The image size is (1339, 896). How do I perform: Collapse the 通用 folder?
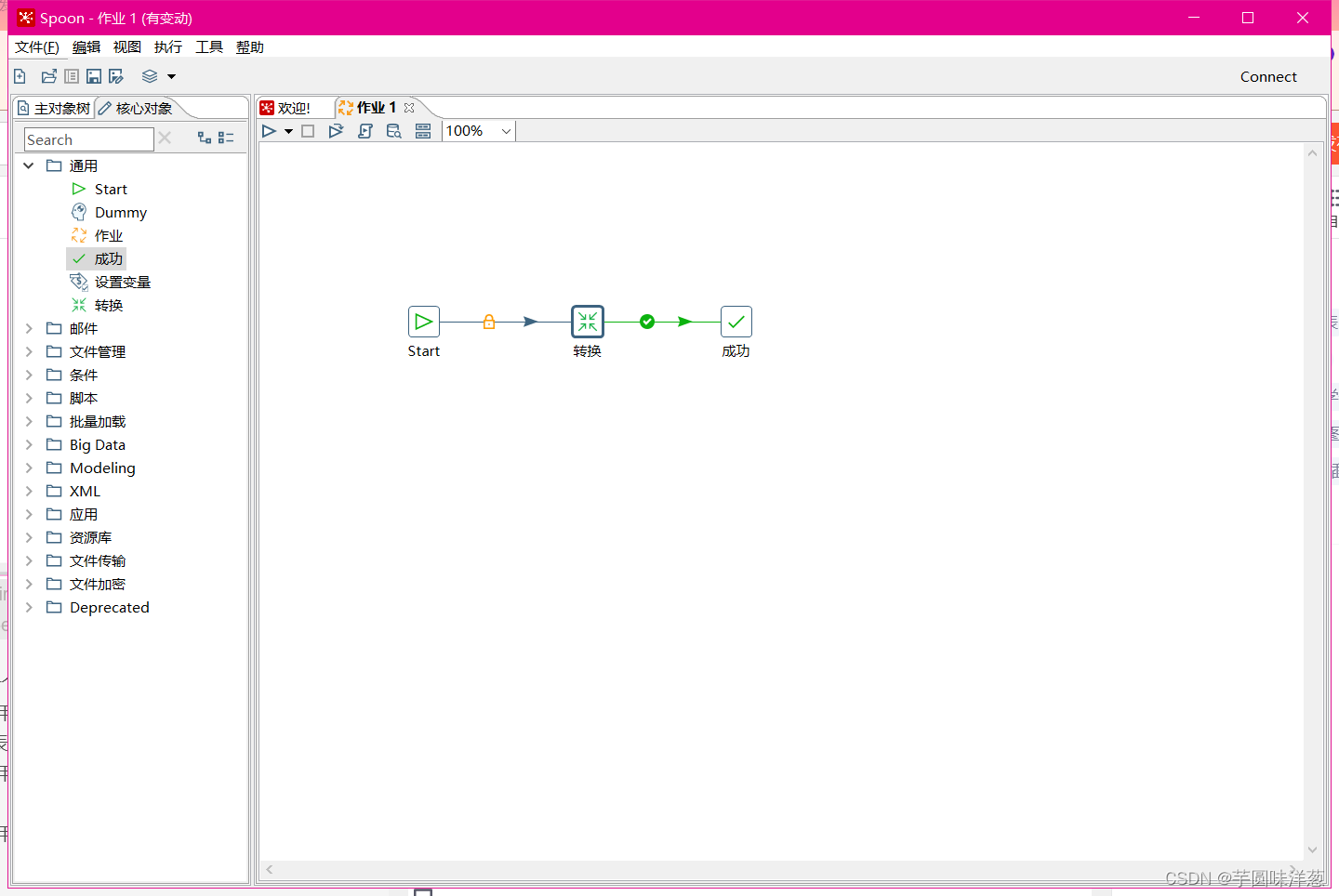[x=29, y=165]
